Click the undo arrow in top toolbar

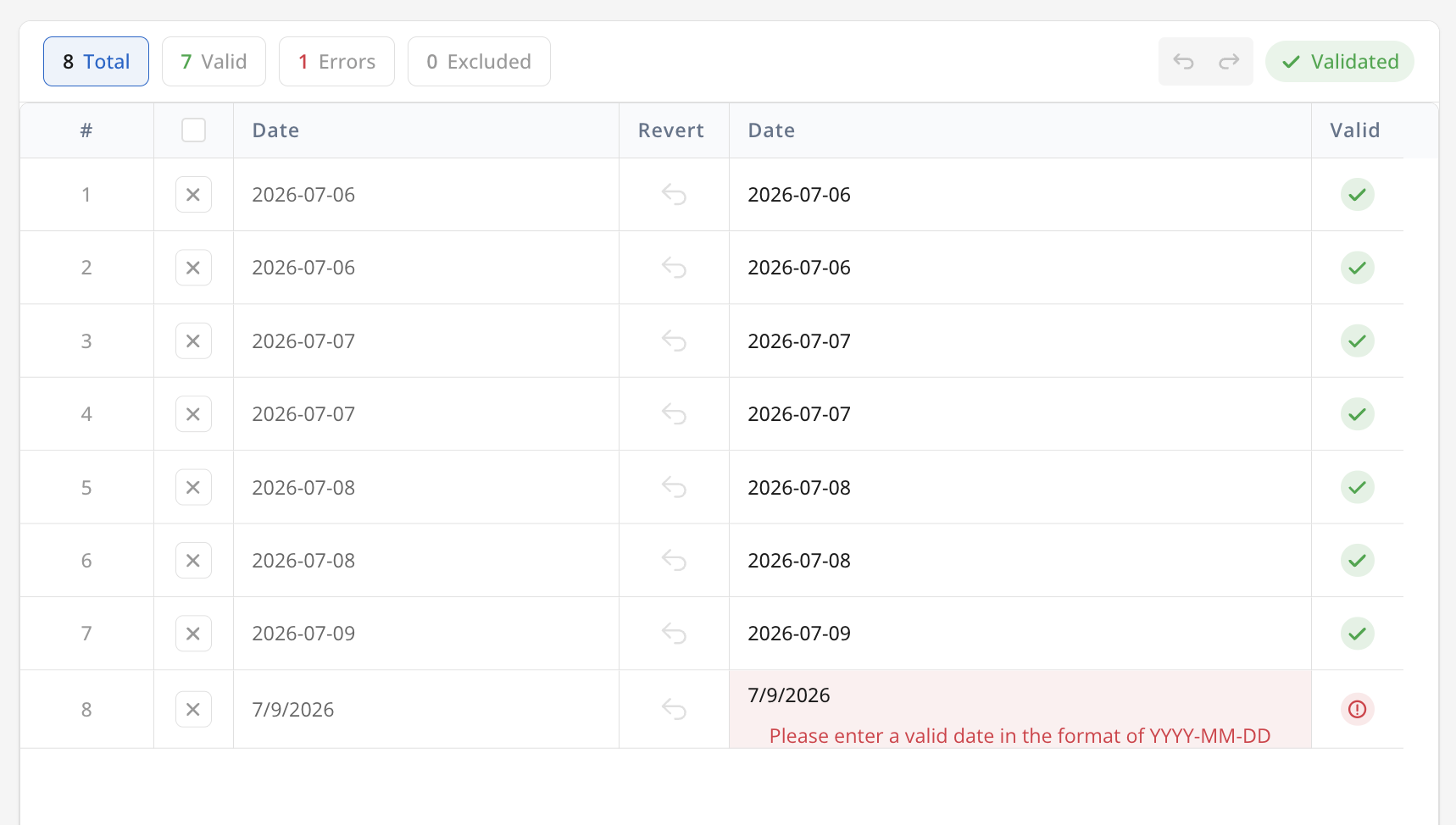pyautogui.click(x=1183, y=61)
